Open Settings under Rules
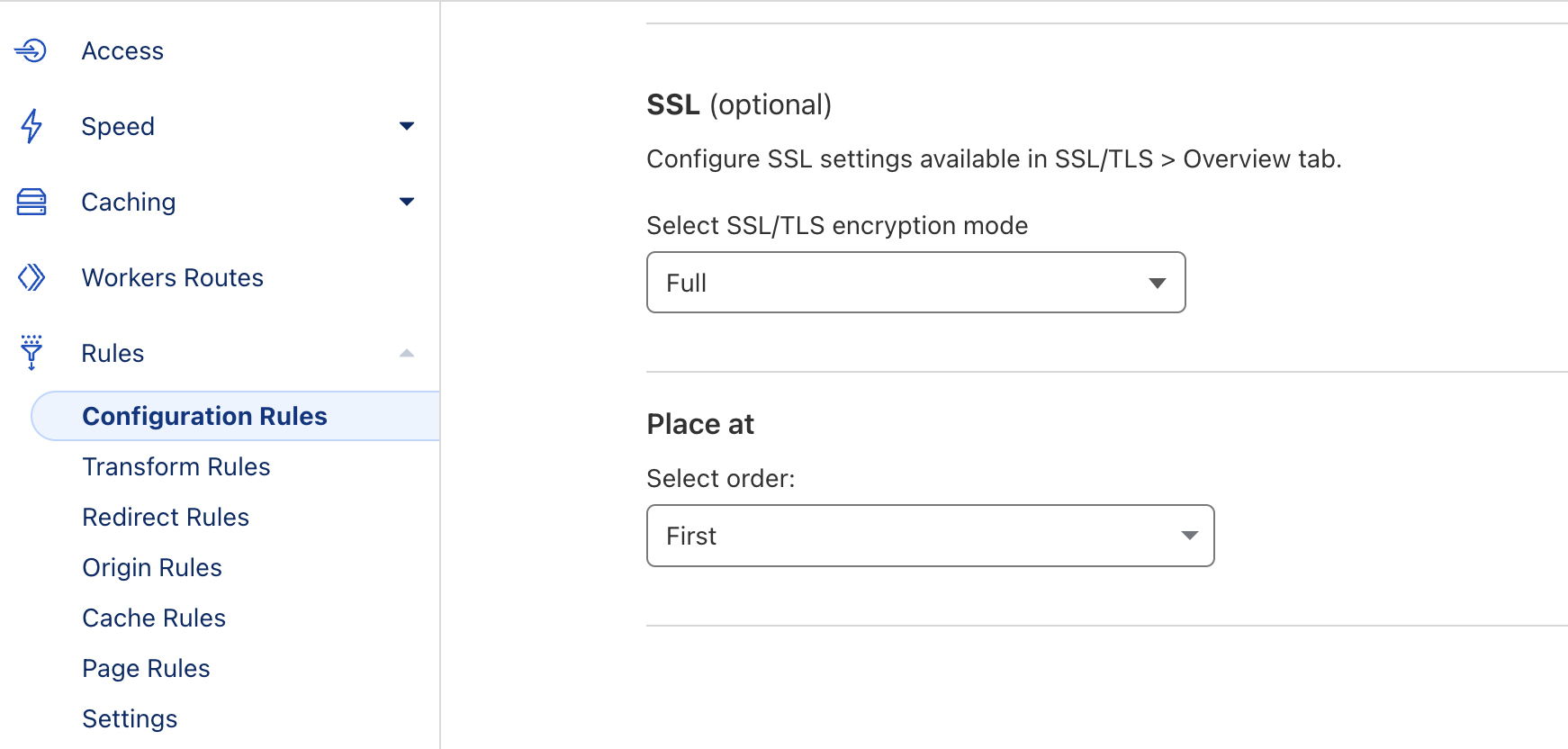 pos(130,718)
